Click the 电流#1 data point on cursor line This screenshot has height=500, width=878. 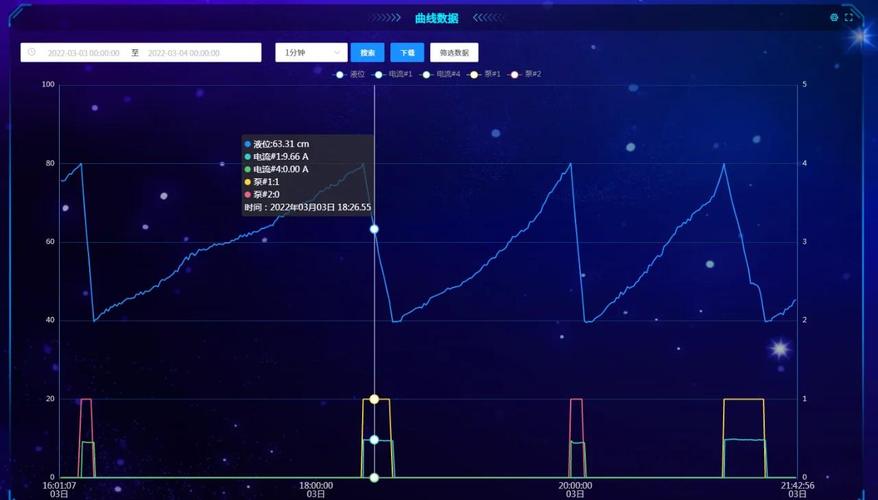374,440
